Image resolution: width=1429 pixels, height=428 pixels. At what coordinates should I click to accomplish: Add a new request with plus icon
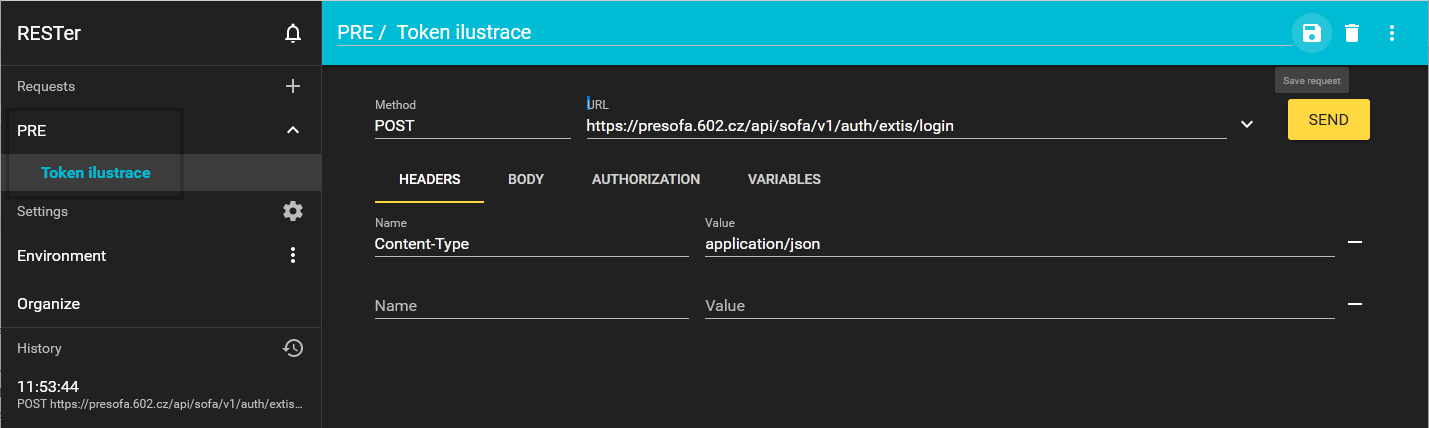tap(293, 86)
